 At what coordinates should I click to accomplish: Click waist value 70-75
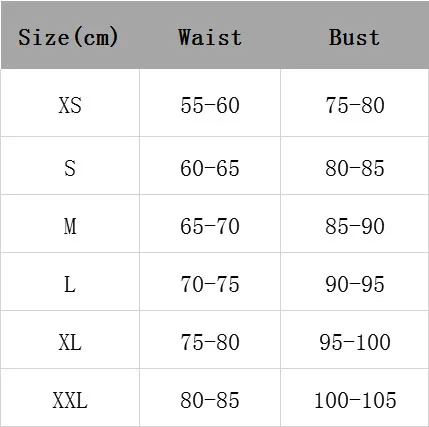point(210,284)
